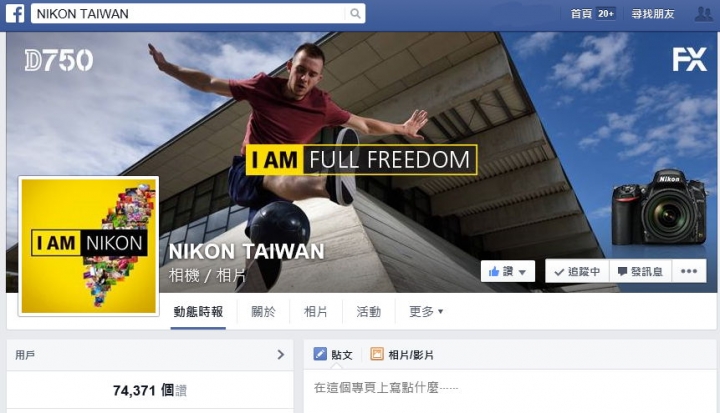
Task: Select the pencil 貼文 post icon
Action: (x=320, y=354)
